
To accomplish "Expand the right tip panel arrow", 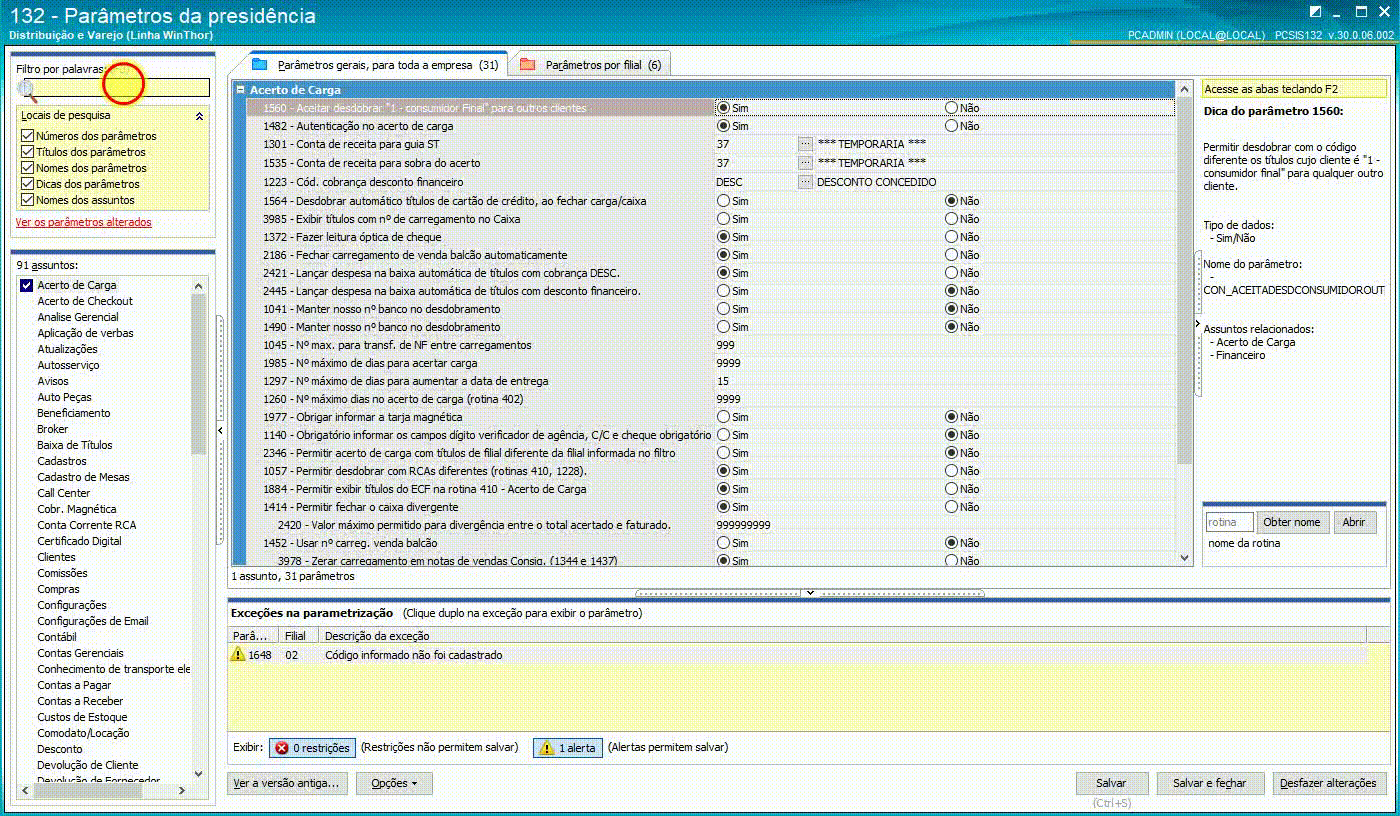I will click(x=1197, y=325).
